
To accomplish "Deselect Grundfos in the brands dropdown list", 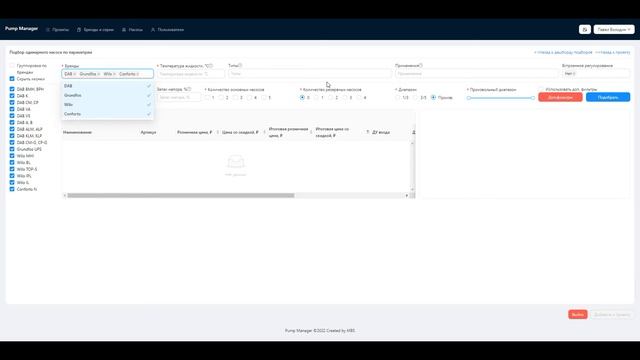I will click(107, 95).
